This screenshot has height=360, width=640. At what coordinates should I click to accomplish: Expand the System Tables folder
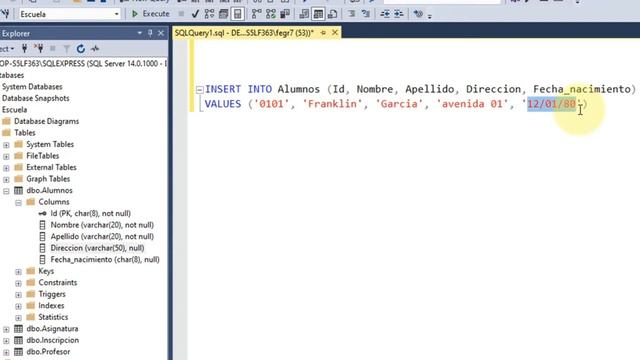tap(6, 144)
